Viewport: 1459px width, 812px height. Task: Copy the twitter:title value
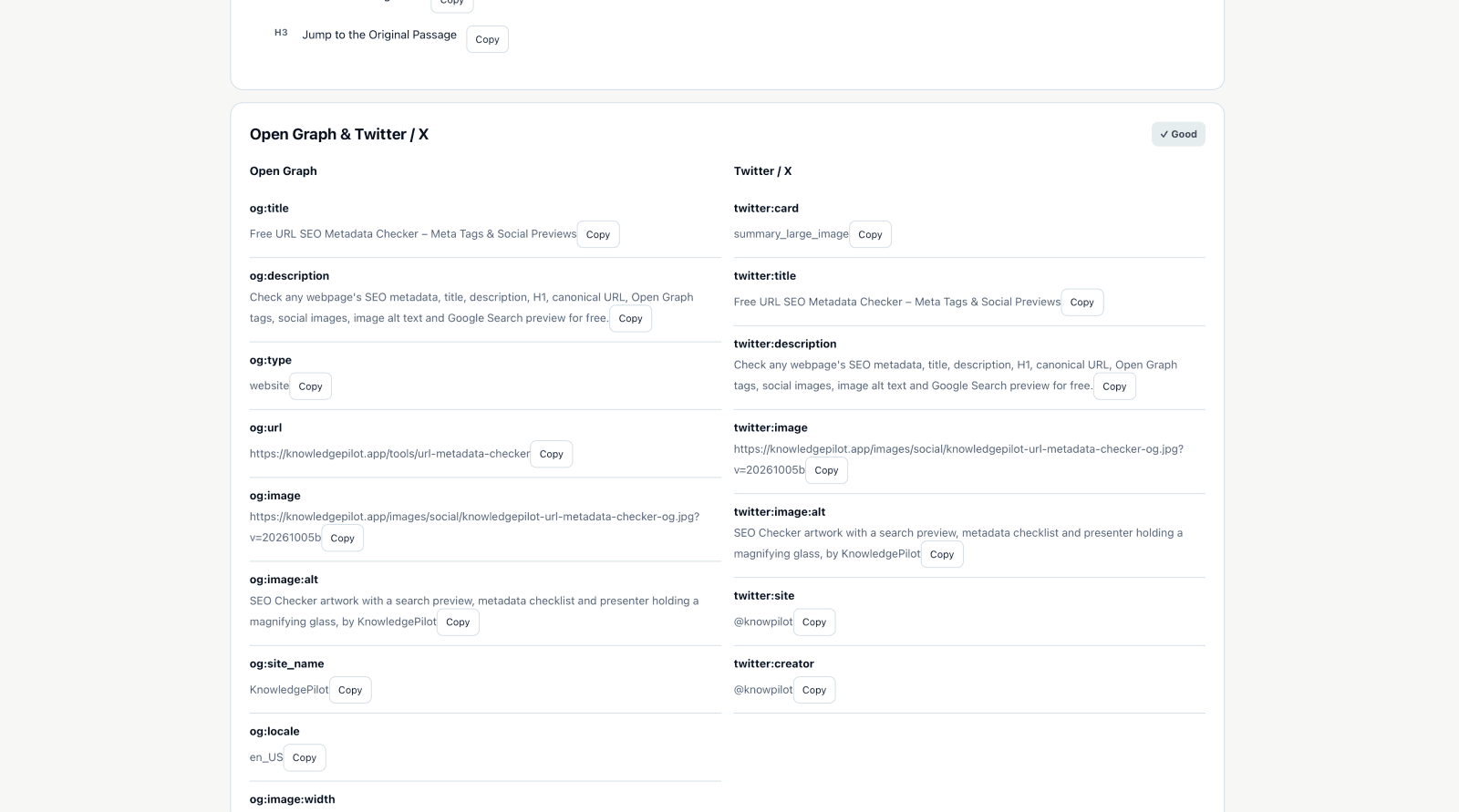[x=1082, y=302]
